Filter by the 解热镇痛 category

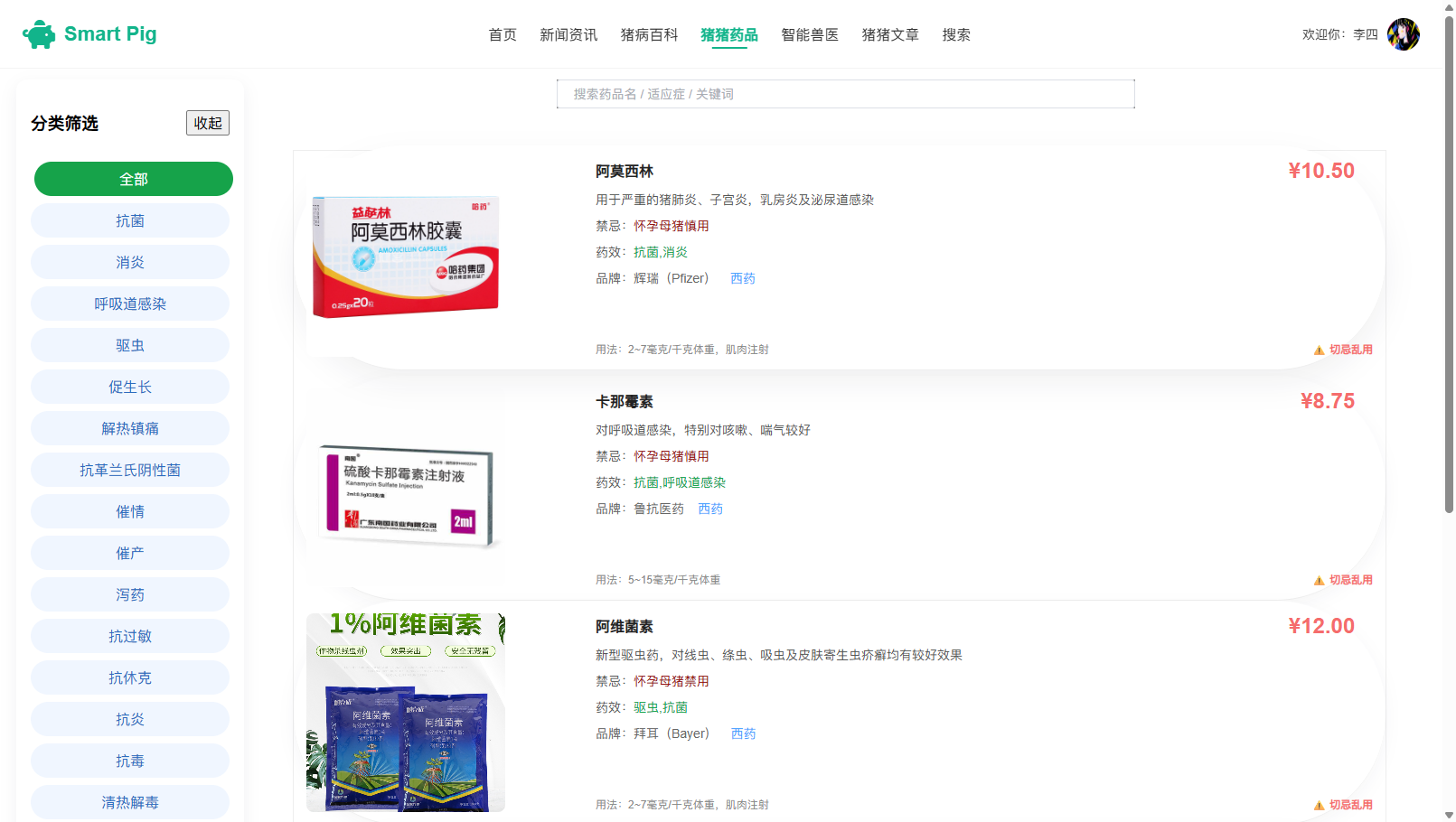click(130, 428)
